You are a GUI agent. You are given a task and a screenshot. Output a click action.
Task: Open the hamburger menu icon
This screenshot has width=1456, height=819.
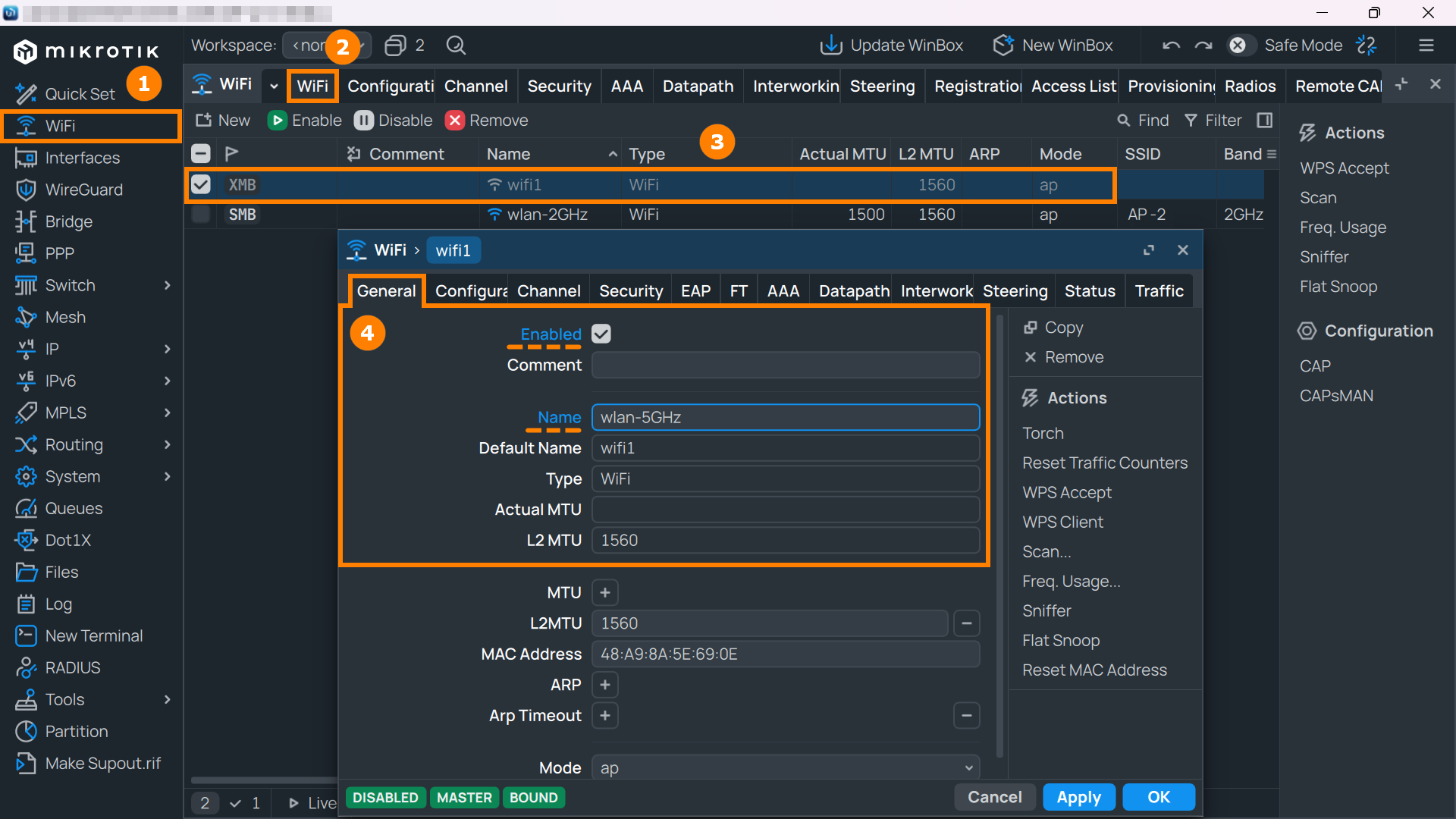[1426, 45]
